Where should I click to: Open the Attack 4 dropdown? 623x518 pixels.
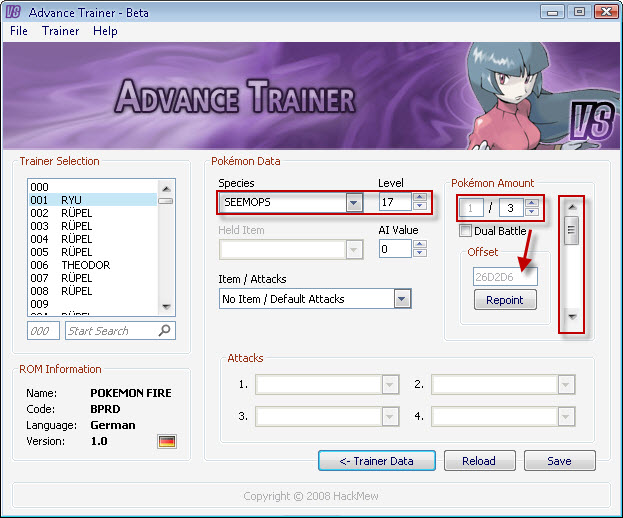click(566, 416)
